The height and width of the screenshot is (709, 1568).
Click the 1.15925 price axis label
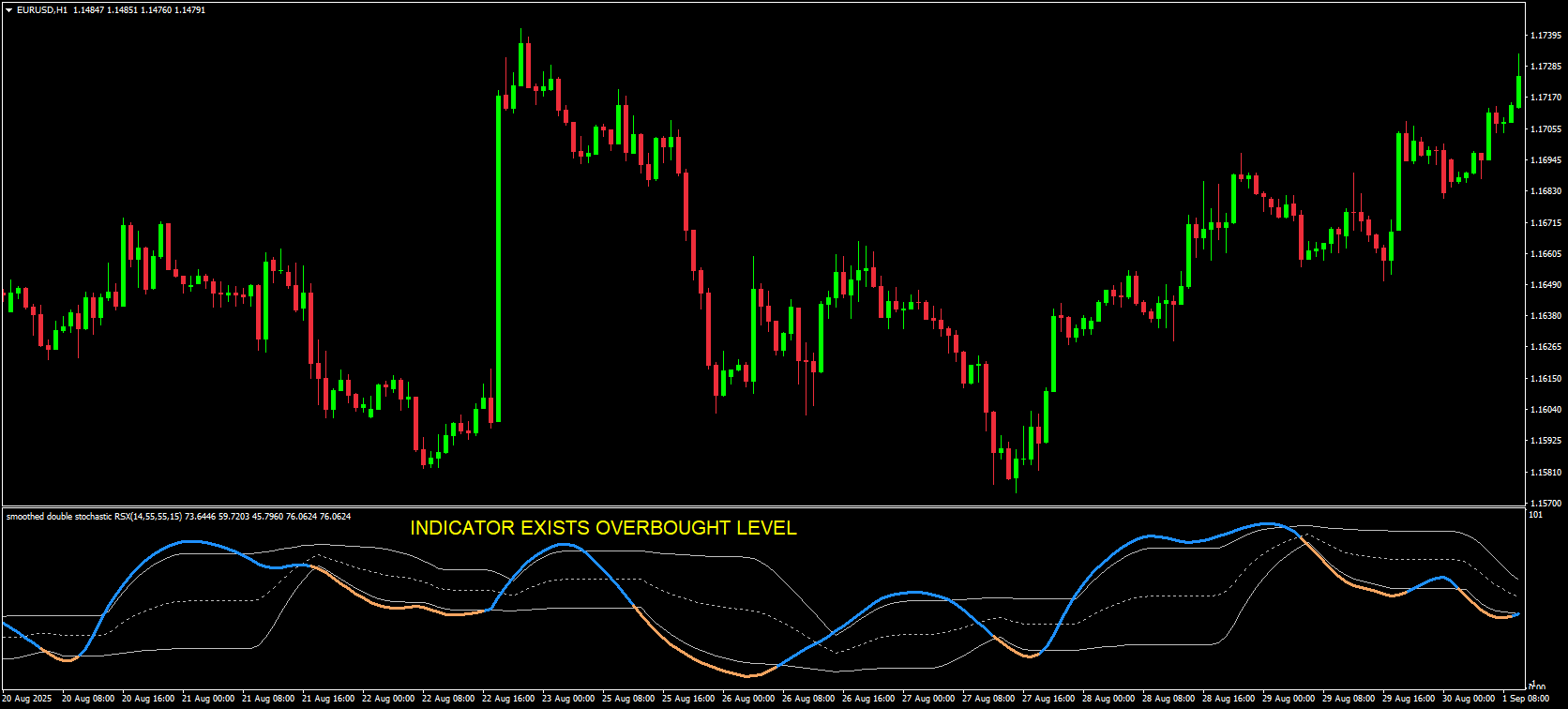pyautogui.click(x=1545, y=441)
